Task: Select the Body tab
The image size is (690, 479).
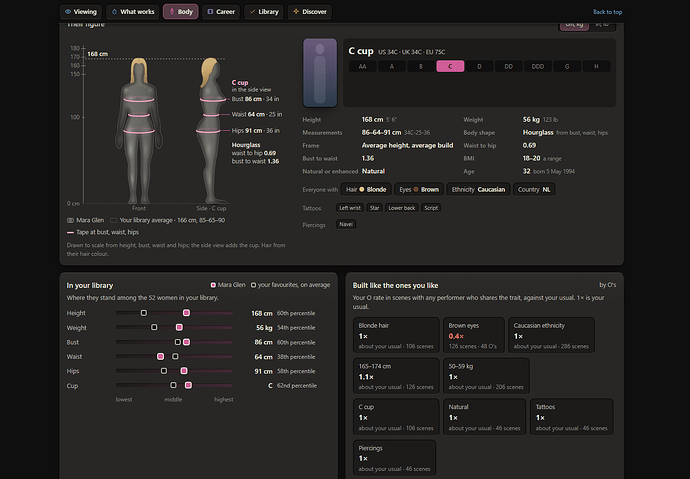Action: (181, 12)
